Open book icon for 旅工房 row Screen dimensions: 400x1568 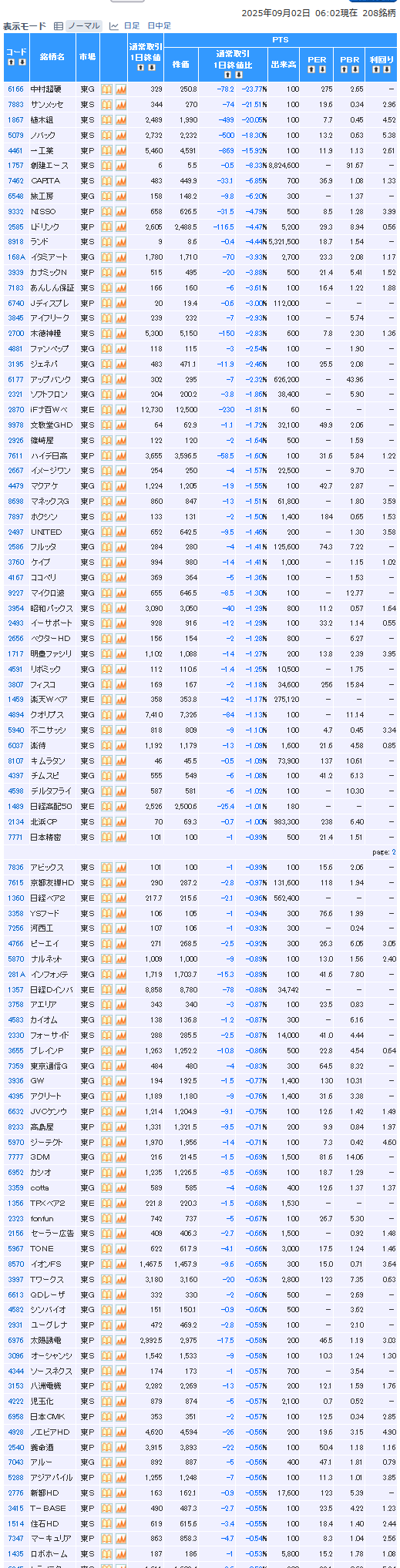106,196
